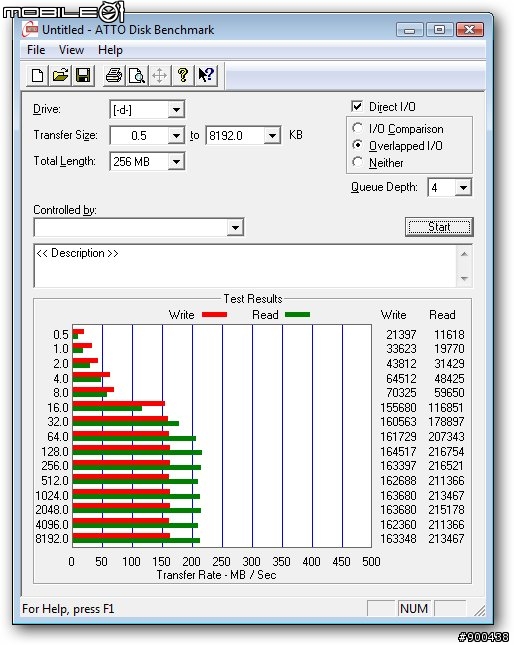Click the NUM status bar indicator

(x=414, y=608)
